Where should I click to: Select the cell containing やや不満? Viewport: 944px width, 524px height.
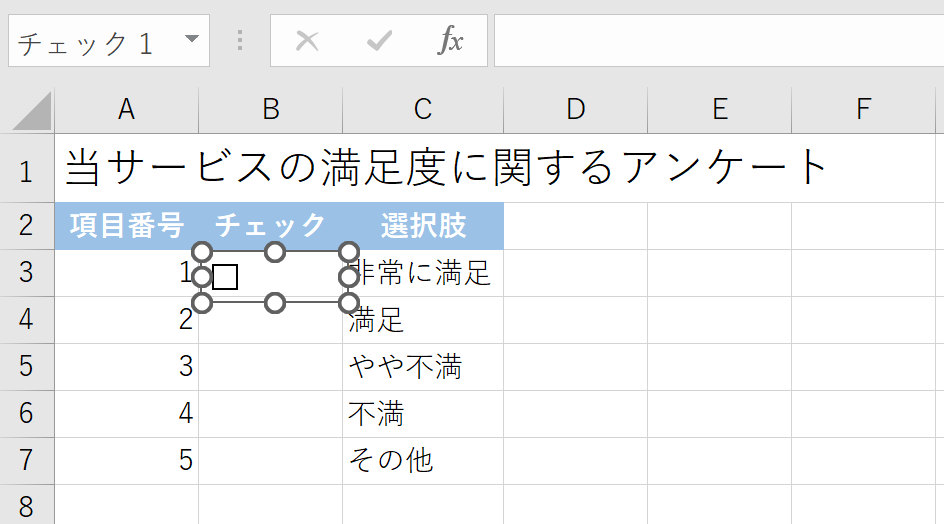coord(422,366)
